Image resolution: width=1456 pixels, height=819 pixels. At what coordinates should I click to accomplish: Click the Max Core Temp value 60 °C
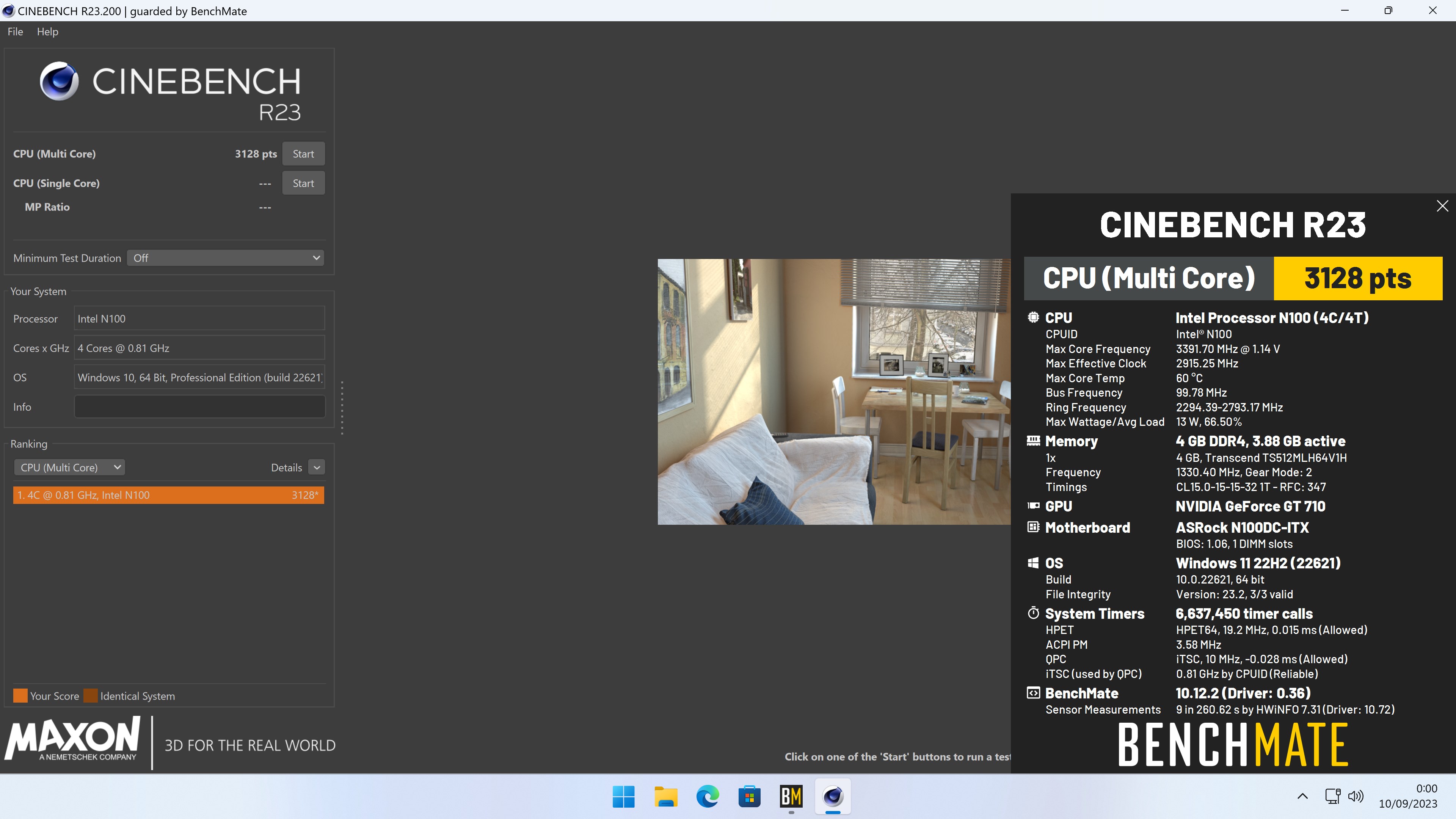coord(1189,378)
